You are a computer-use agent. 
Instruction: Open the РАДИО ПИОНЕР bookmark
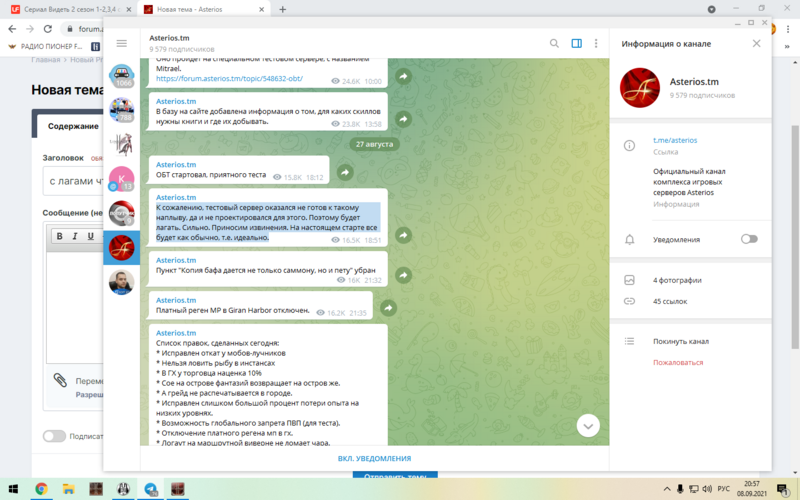click(x=45, y=46)
